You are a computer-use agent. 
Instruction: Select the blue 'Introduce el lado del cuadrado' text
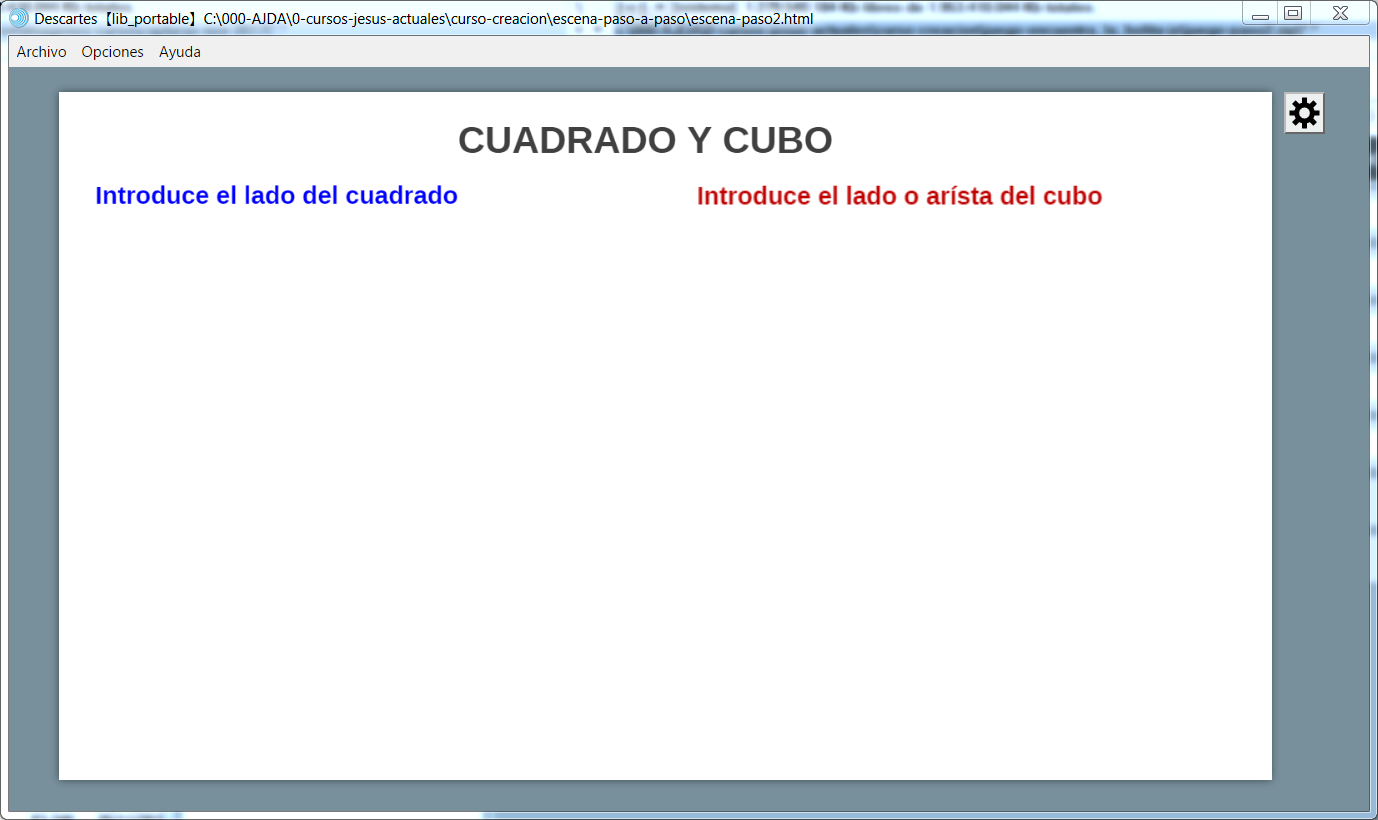tap(276, 196)
